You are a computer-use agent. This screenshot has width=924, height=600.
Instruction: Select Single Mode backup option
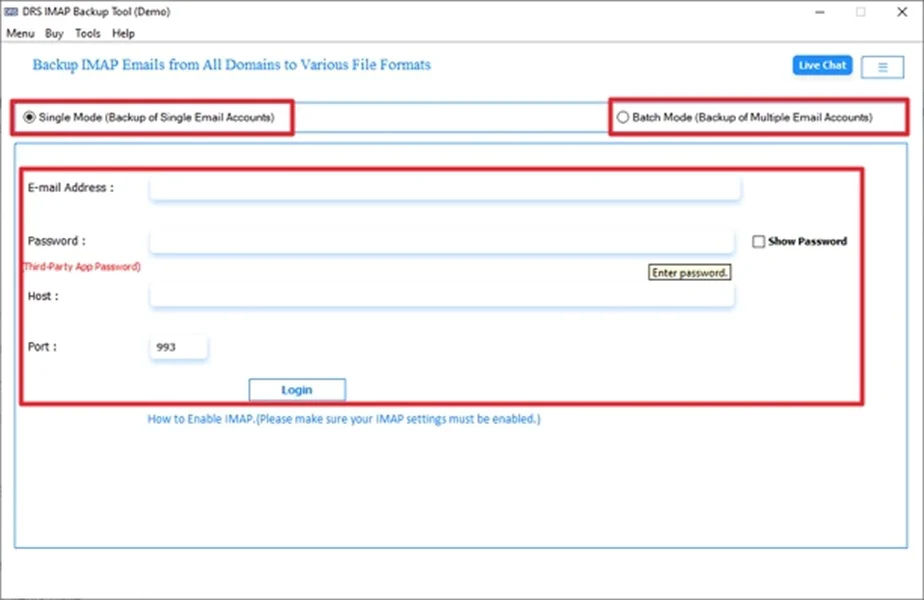(x=29, y=117)
